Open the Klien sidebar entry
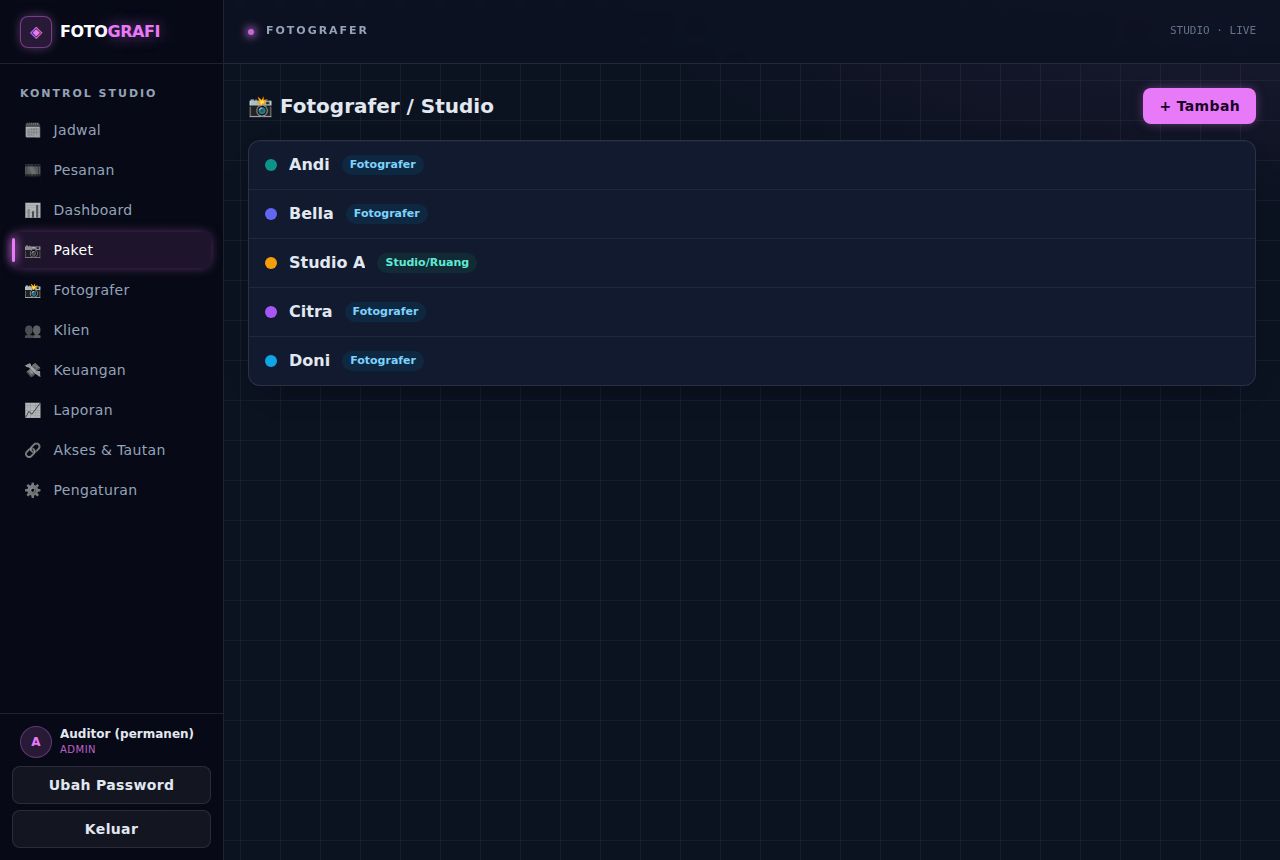1280x860 pixels. point(111,330)
